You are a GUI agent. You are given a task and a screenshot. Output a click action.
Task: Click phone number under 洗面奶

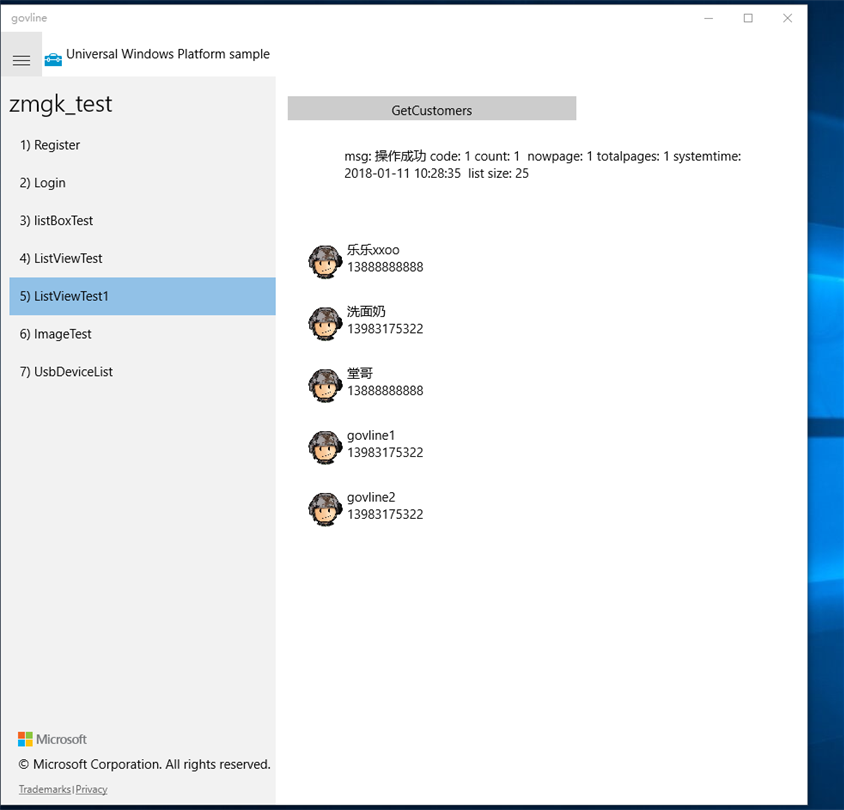[385, 329]
